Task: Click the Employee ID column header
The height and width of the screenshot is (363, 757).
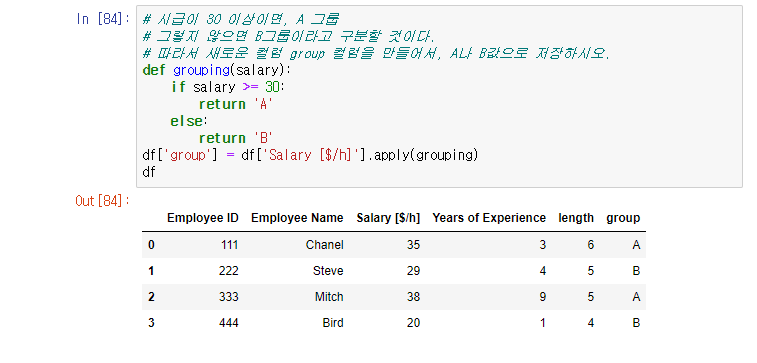Action: tap(203, 218)
